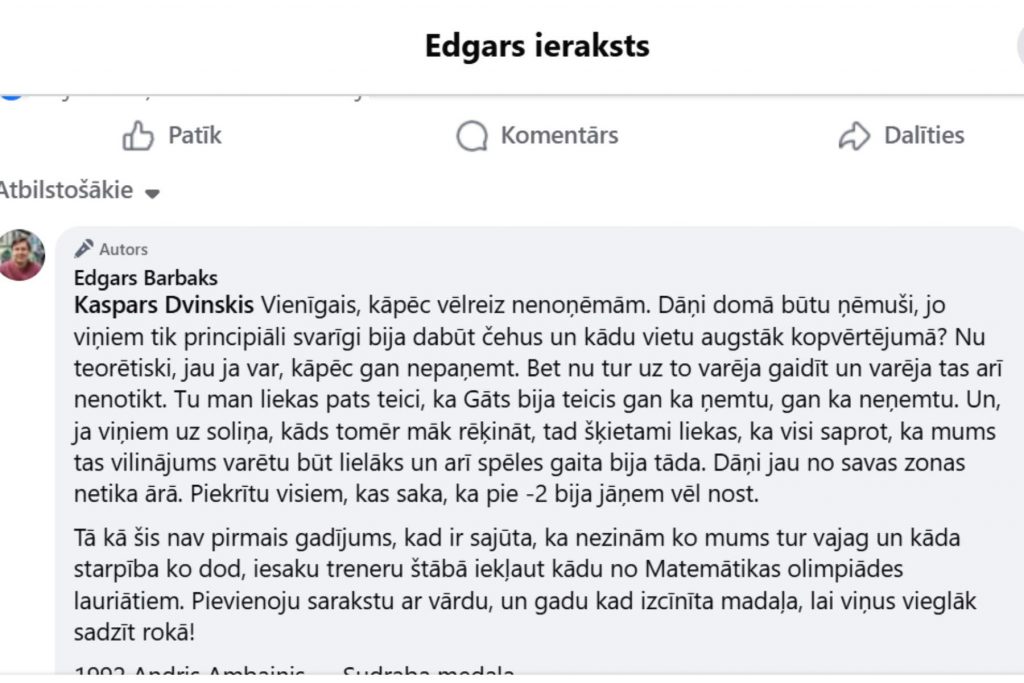Click the thumbs-up Patīk icon
This screenshot has width=1024, height=683.
(x=138, y=136)
